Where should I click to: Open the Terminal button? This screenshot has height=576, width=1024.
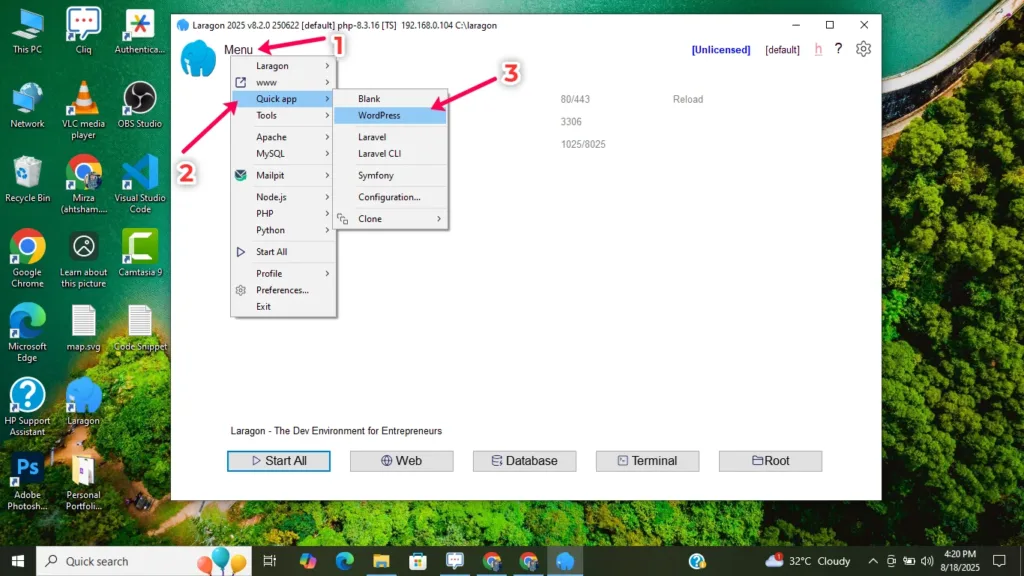(647, 461)
